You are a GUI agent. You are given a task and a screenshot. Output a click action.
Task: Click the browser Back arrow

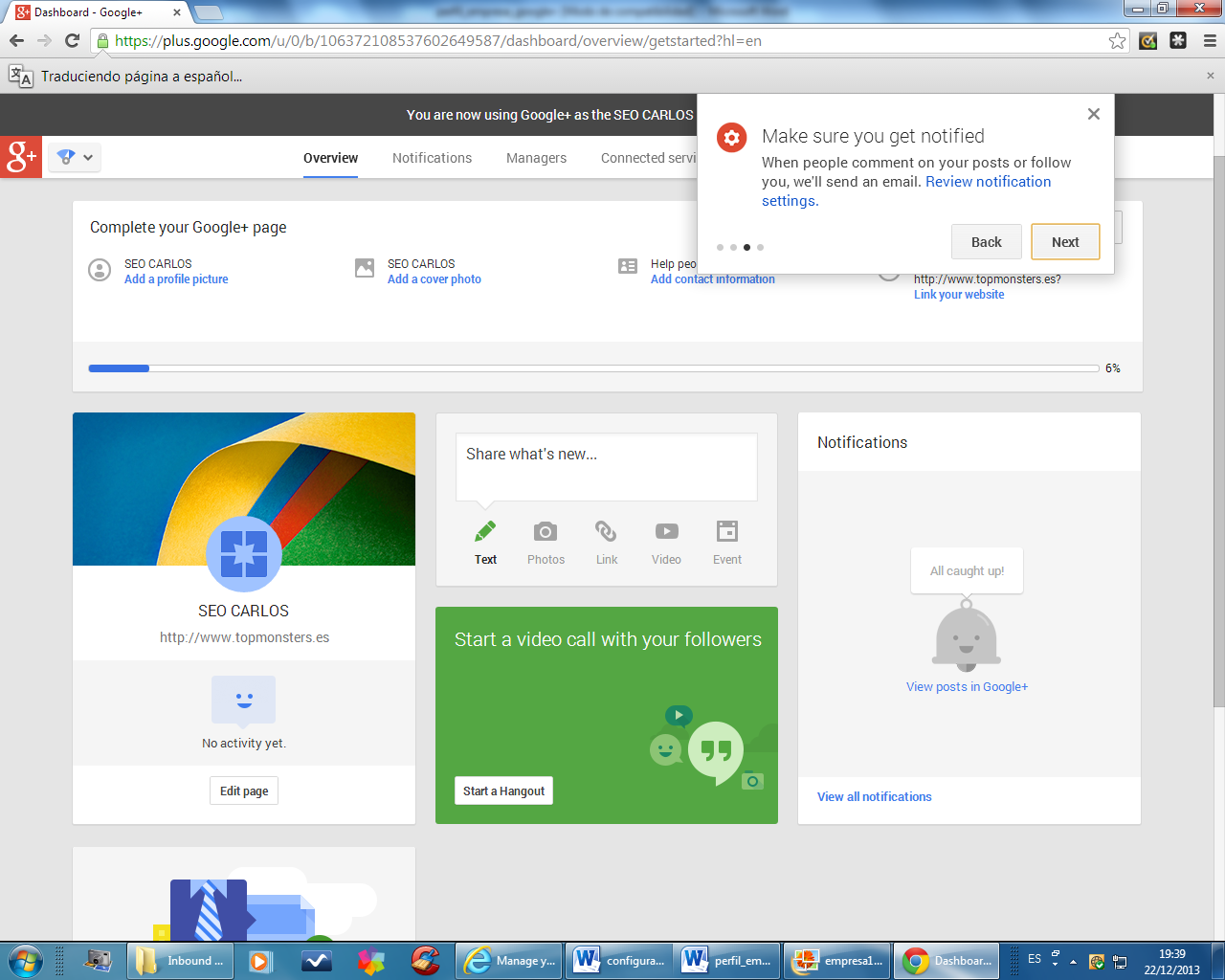[16, 40]
